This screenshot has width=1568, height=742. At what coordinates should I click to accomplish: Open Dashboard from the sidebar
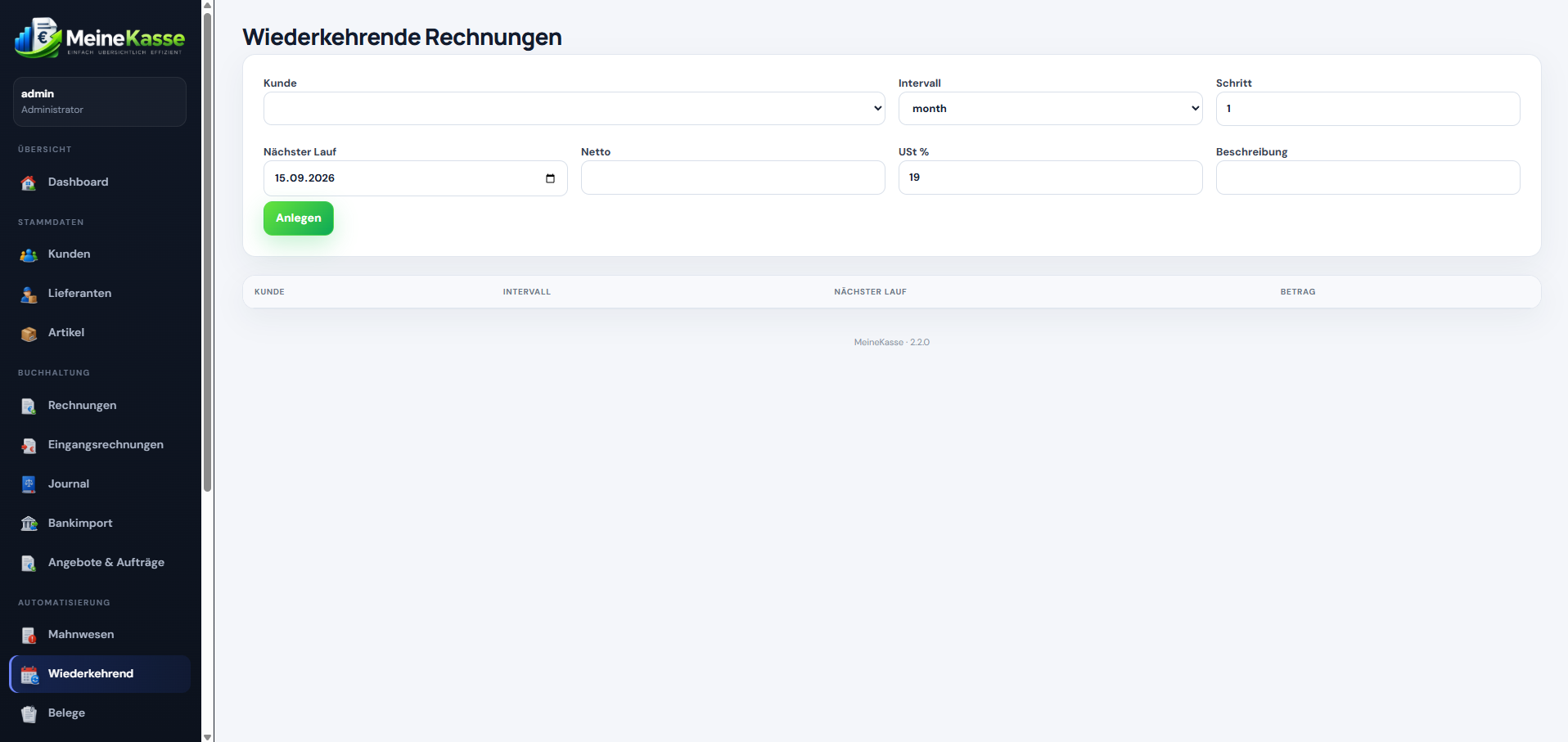[100, 182]
